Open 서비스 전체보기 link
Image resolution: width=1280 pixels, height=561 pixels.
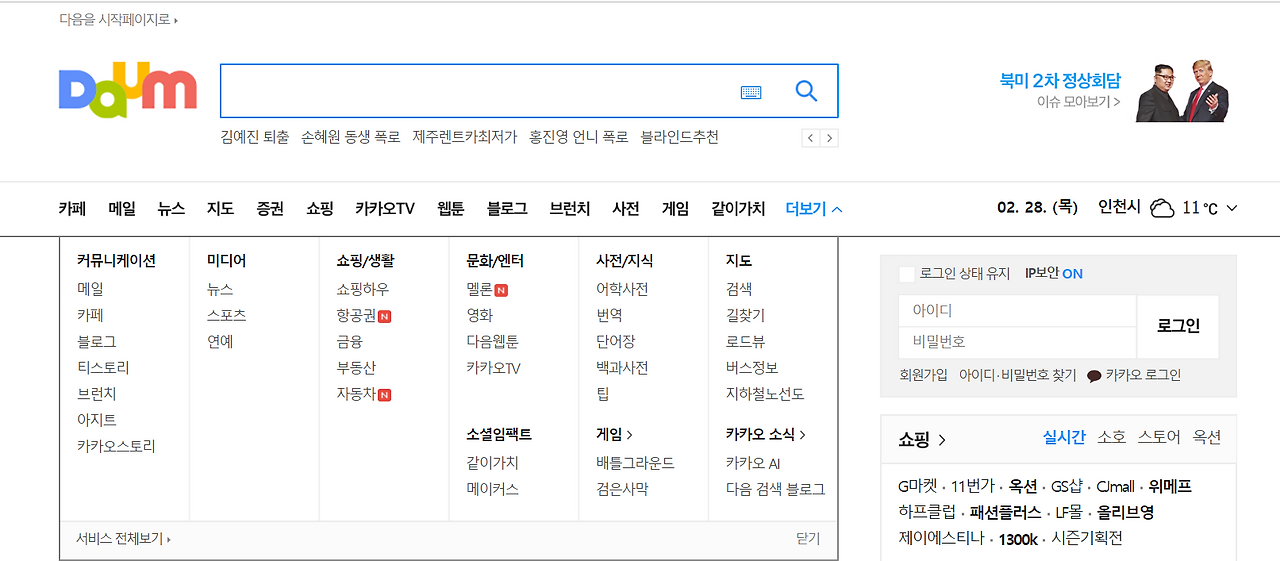[x=123, y=538]
